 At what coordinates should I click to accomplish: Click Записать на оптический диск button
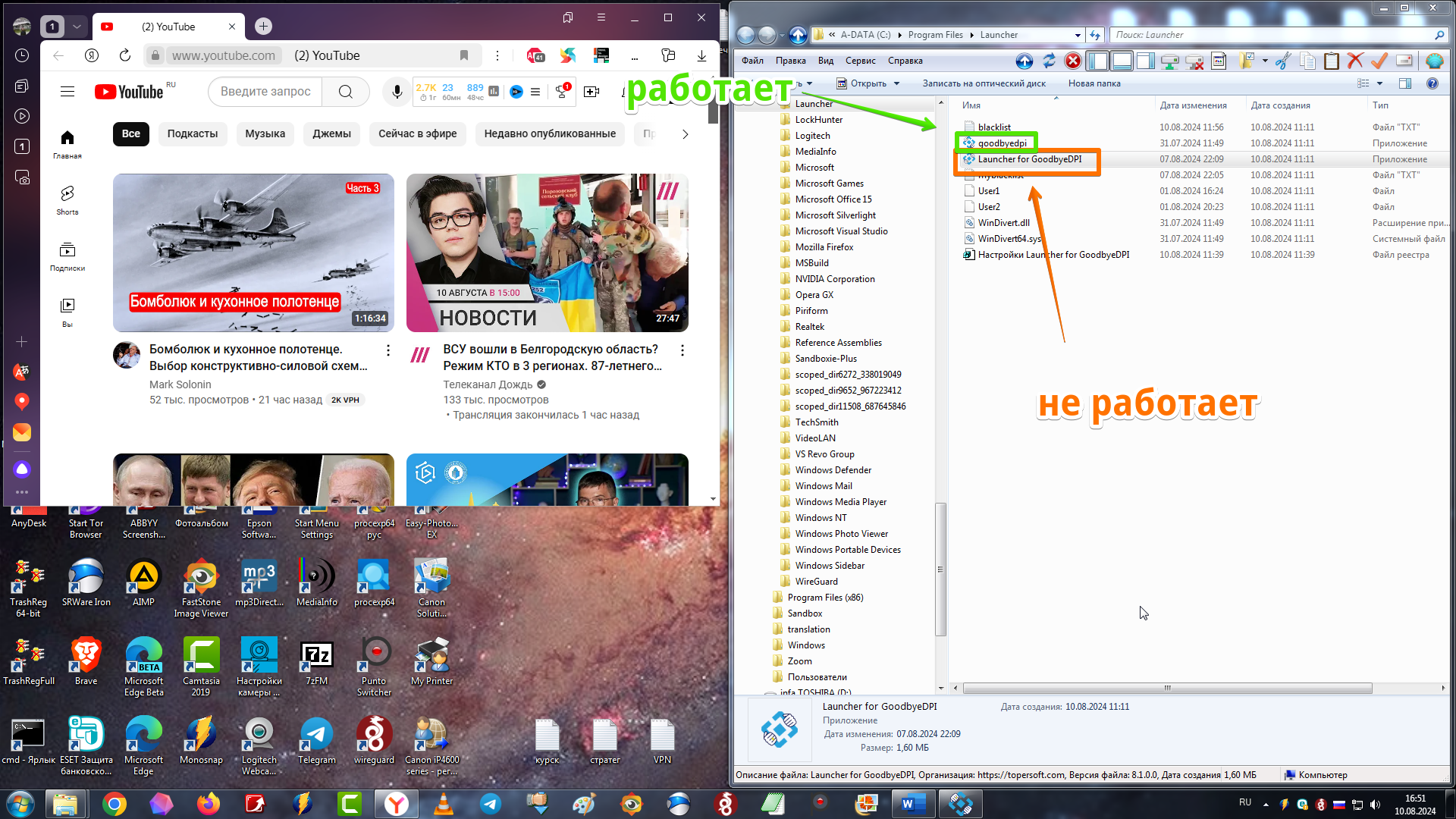[x=984, y=83]
